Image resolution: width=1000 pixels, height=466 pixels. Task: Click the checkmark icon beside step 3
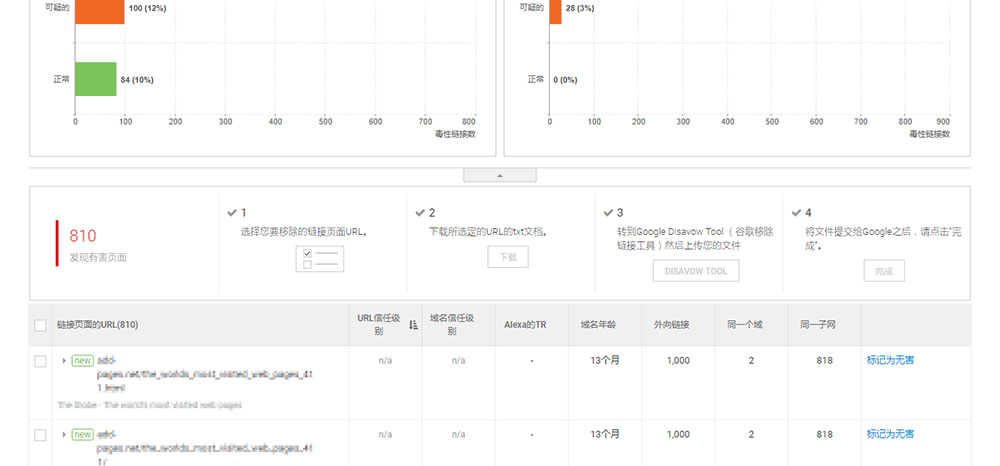[608, 213]
